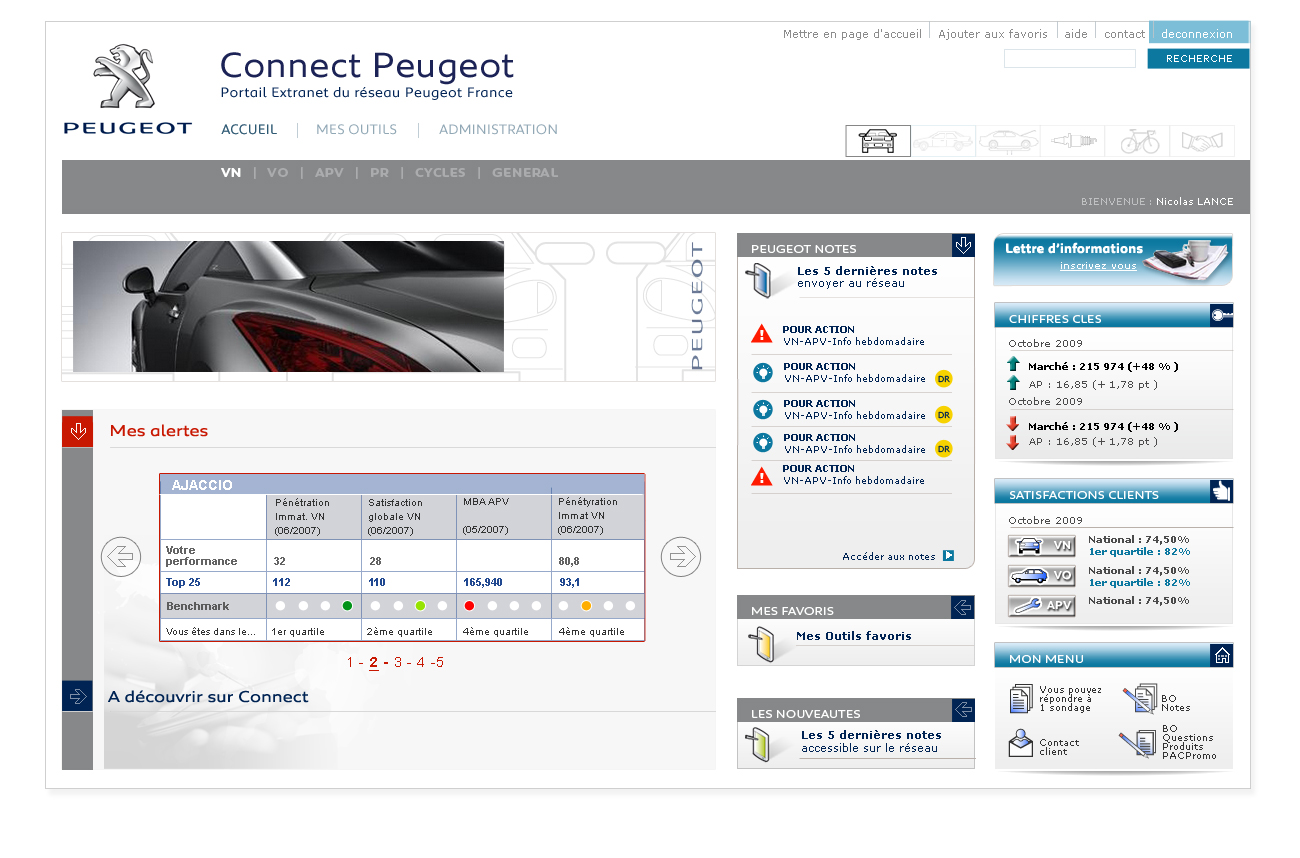Switch to the VO sub-tab
This screenshot has height=858, width=1300.
tap(278, 172)
